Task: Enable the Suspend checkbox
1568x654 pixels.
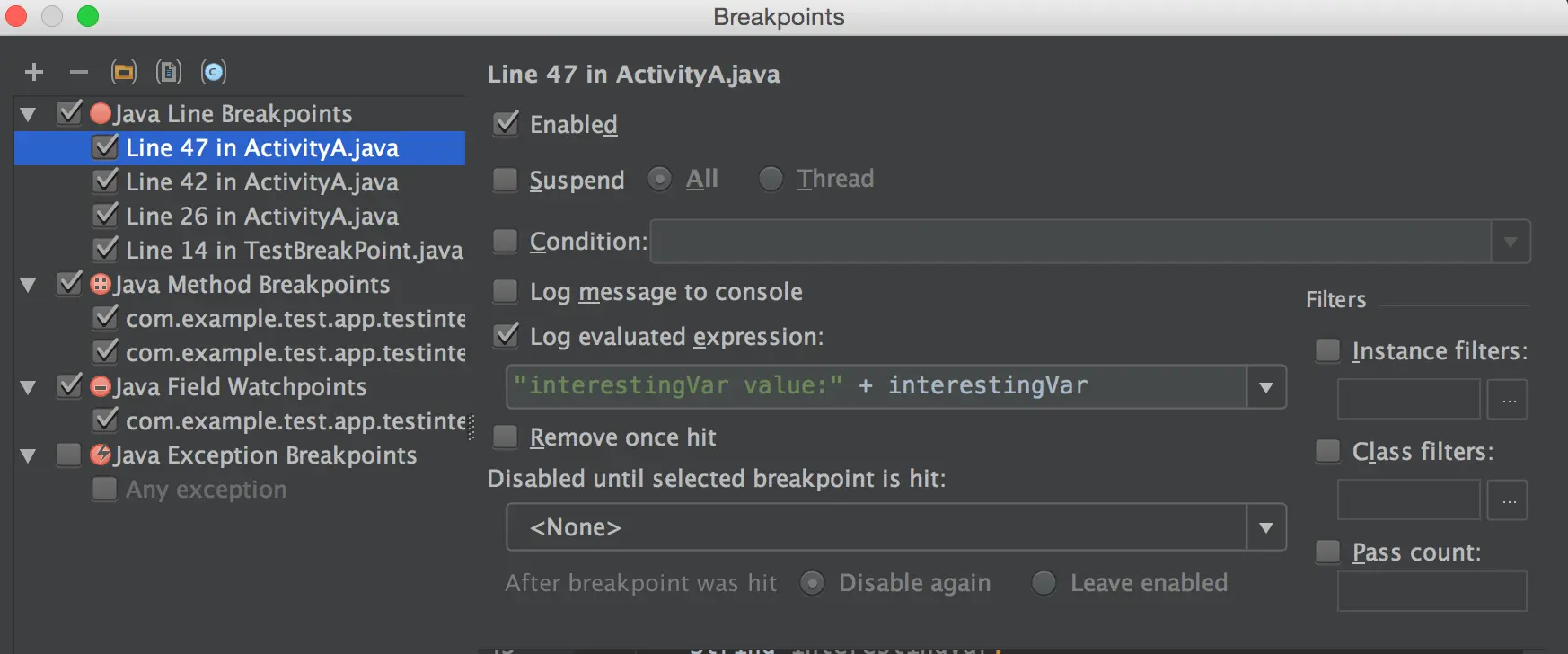Action: [x=506, y=180]
